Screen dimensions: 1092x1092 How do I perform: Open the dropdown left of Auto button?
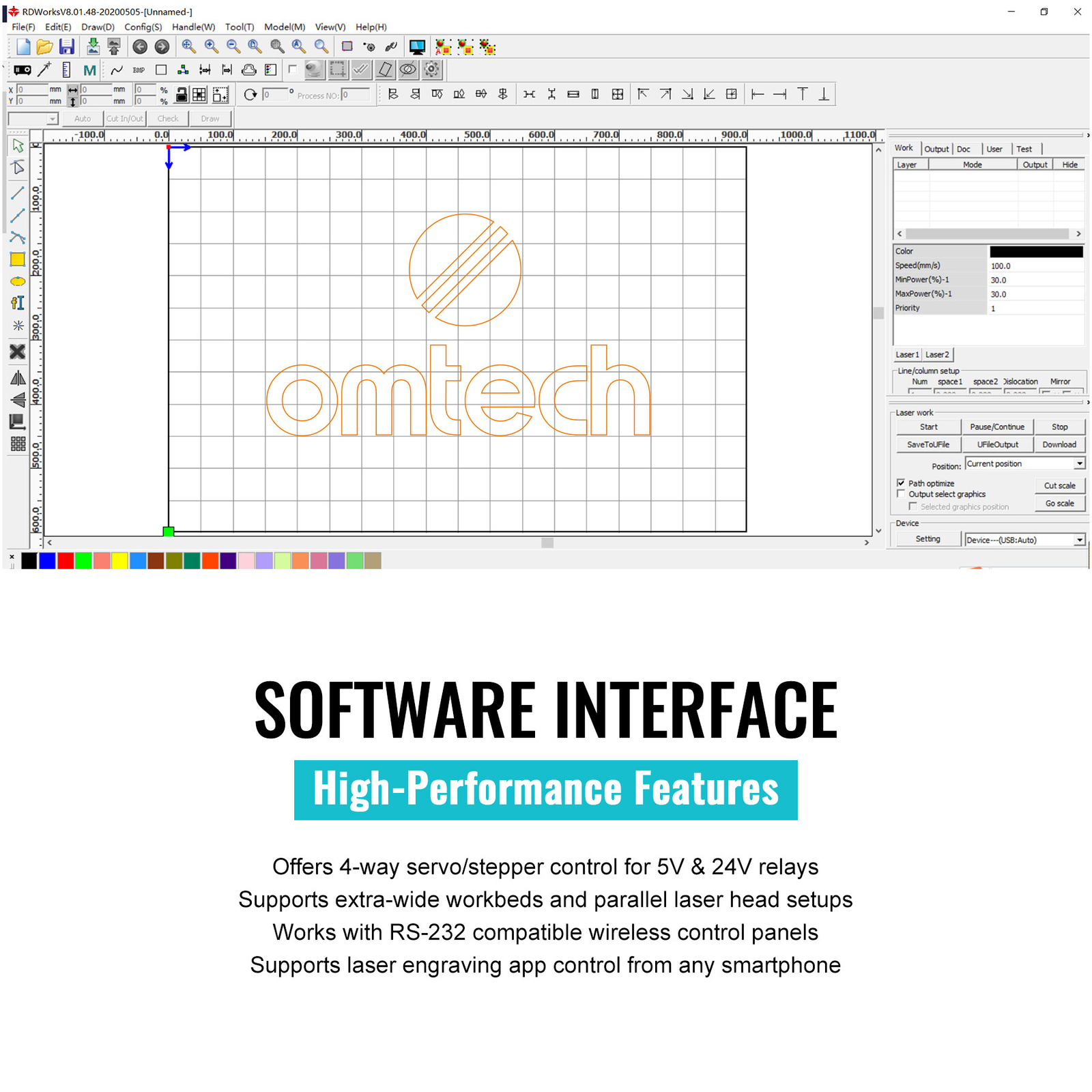[52, 119]
